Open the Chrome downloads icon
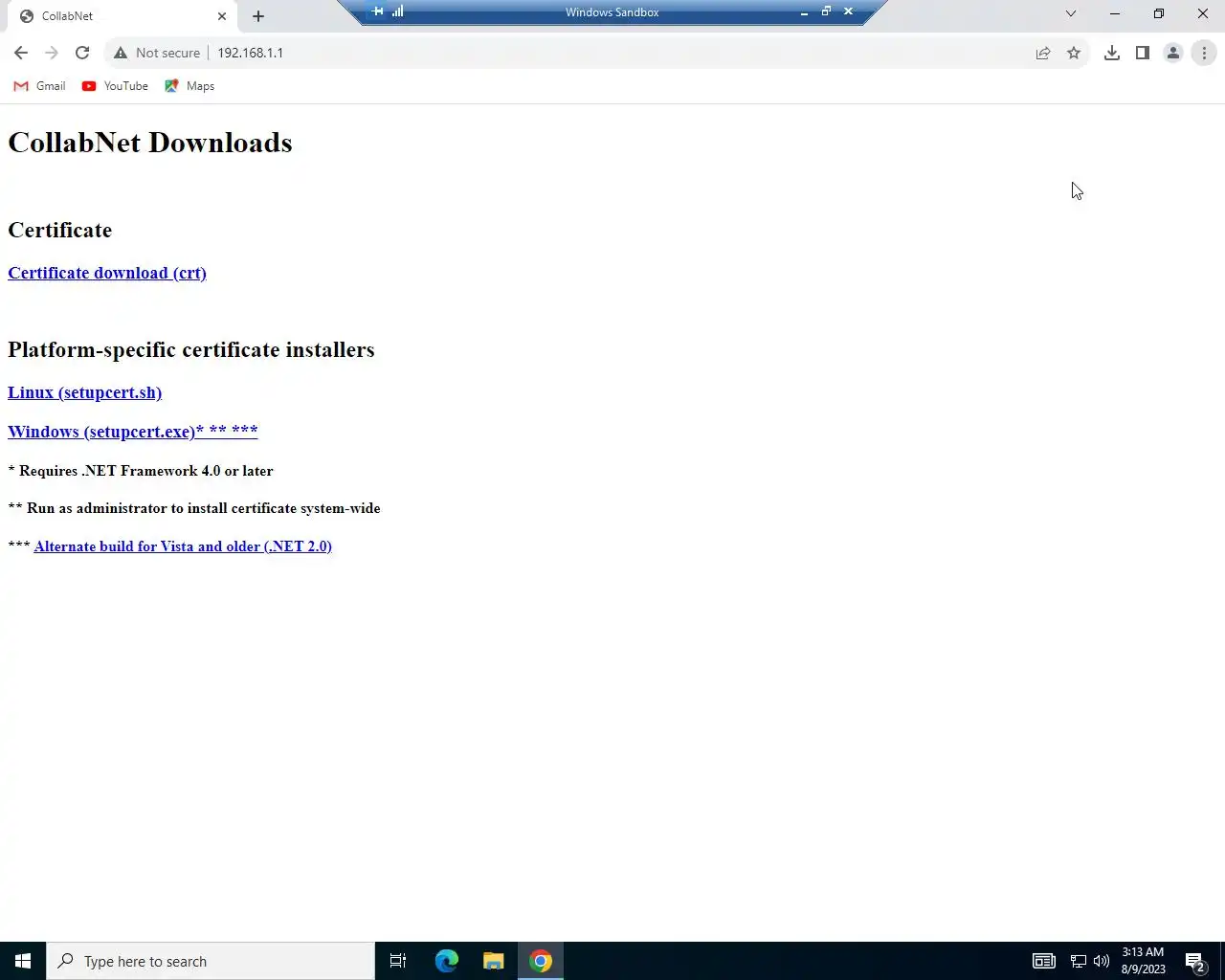The height and width of the screenshot is (980, 1225). point(1112,53)
